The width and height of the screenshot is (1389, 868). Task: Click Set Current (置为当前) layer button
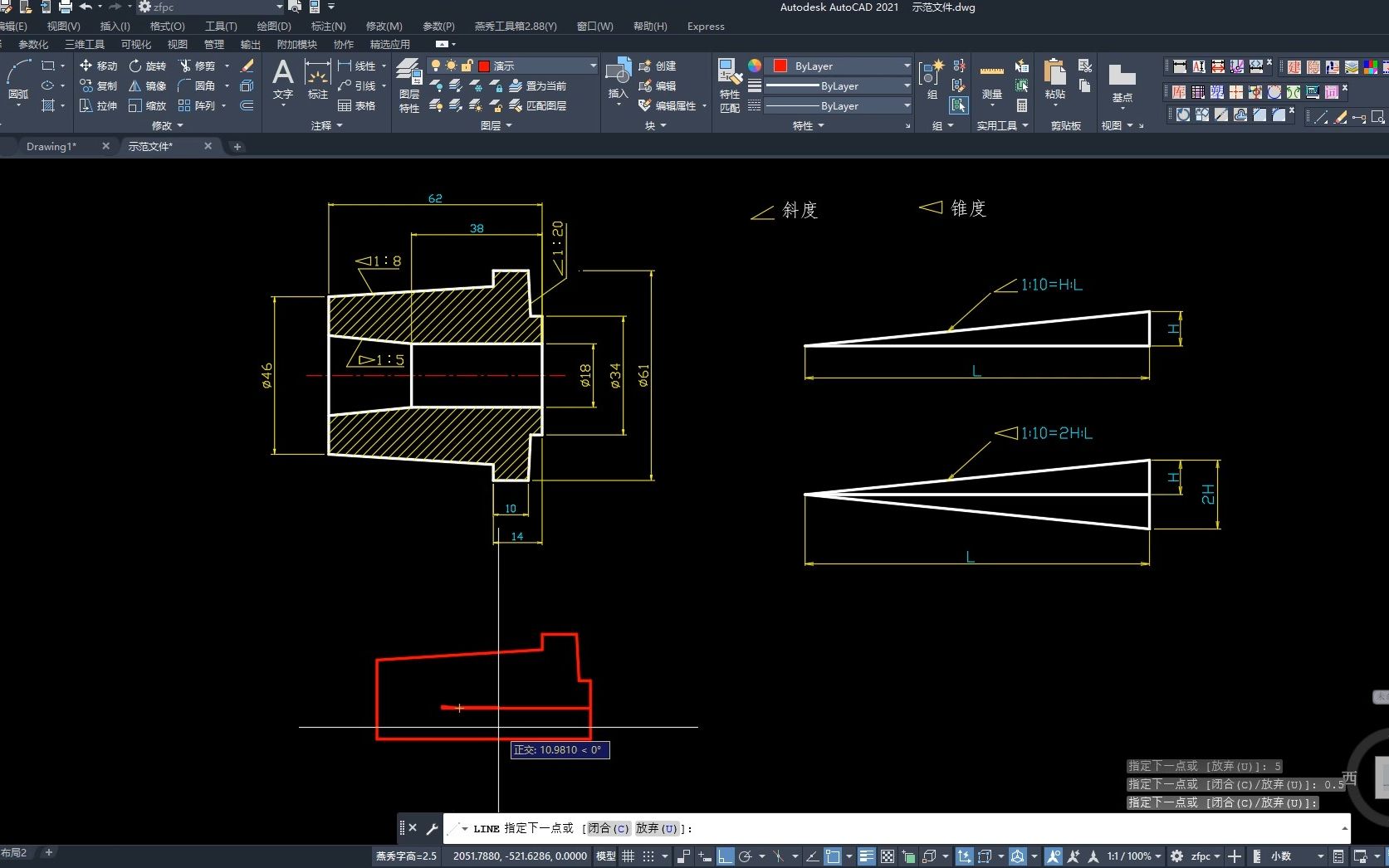(537, 85)
